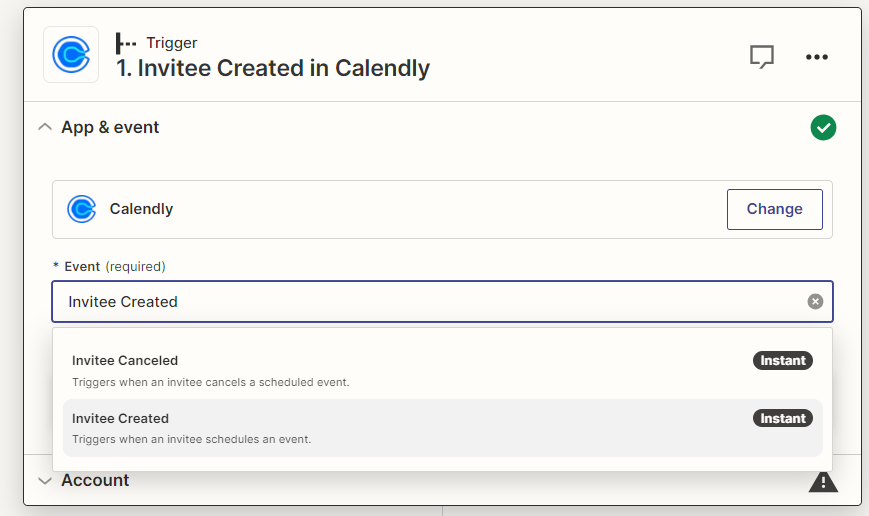869x516 pixels.
Task: Click the warning triangle in Account section
Action: [823, 481]
